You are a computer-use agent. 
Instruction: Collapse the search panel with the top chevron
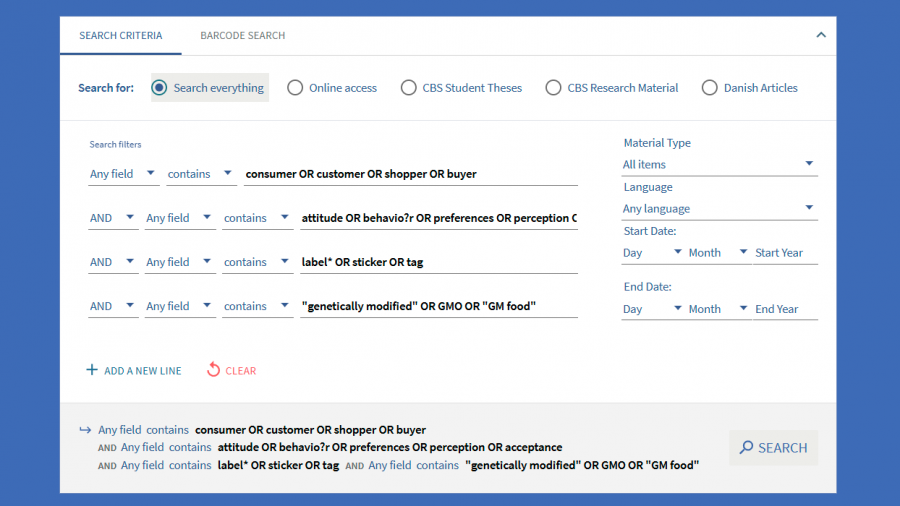tap(821, 35)
